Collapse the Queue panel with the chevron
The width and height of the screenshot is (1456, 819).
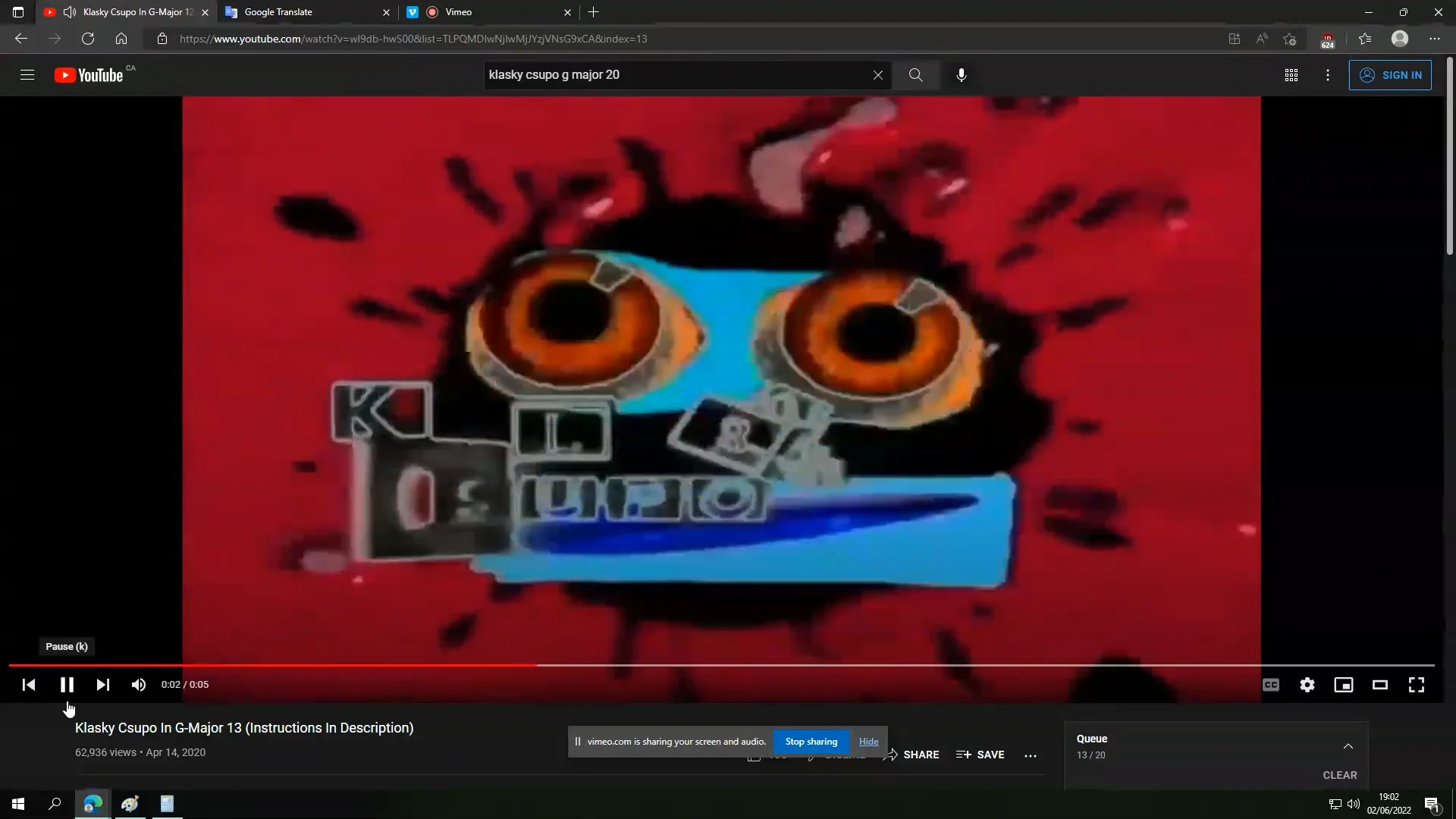pos(1348,746)
